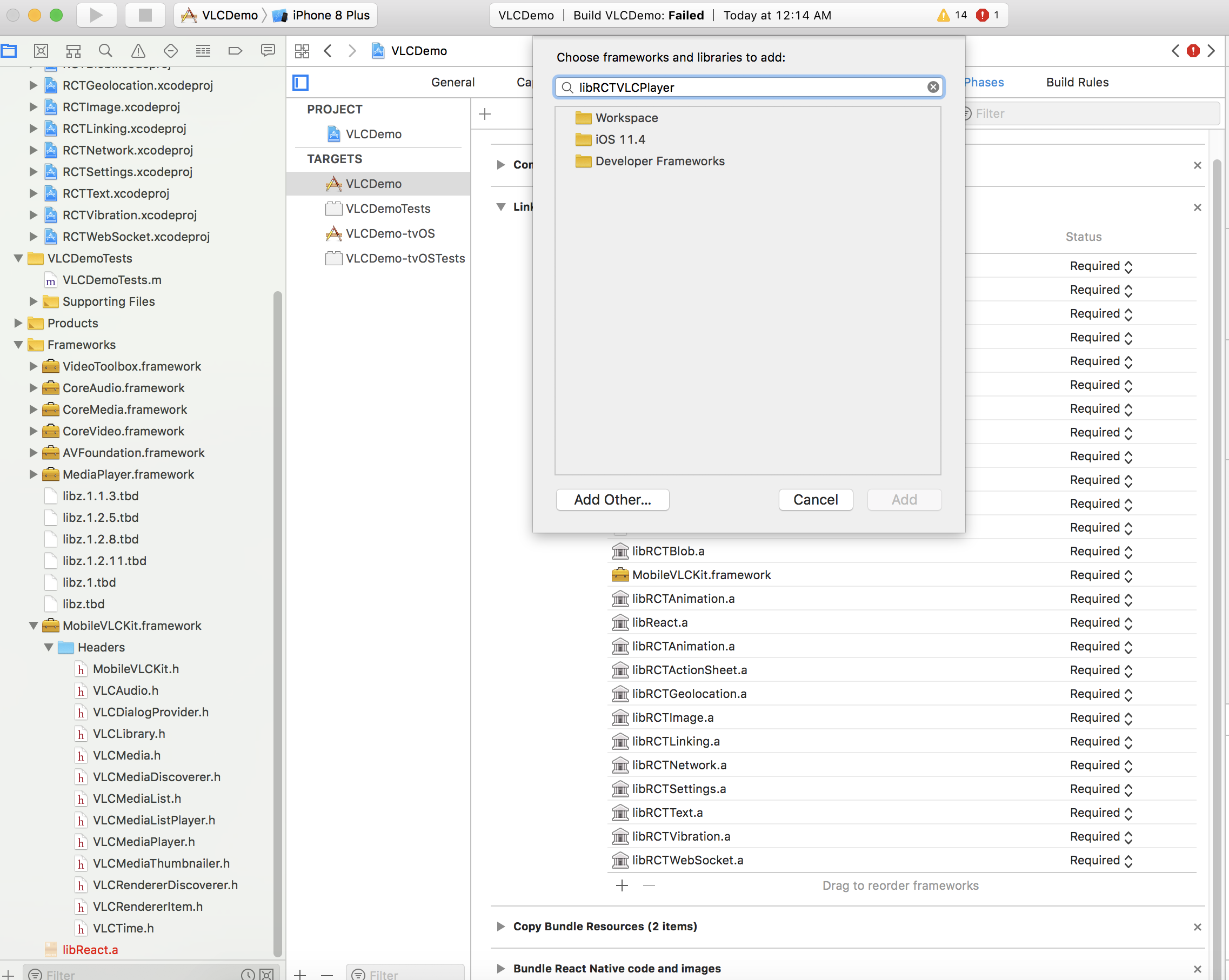Toggle the navigator sidebar visibility button

(300, 83)
